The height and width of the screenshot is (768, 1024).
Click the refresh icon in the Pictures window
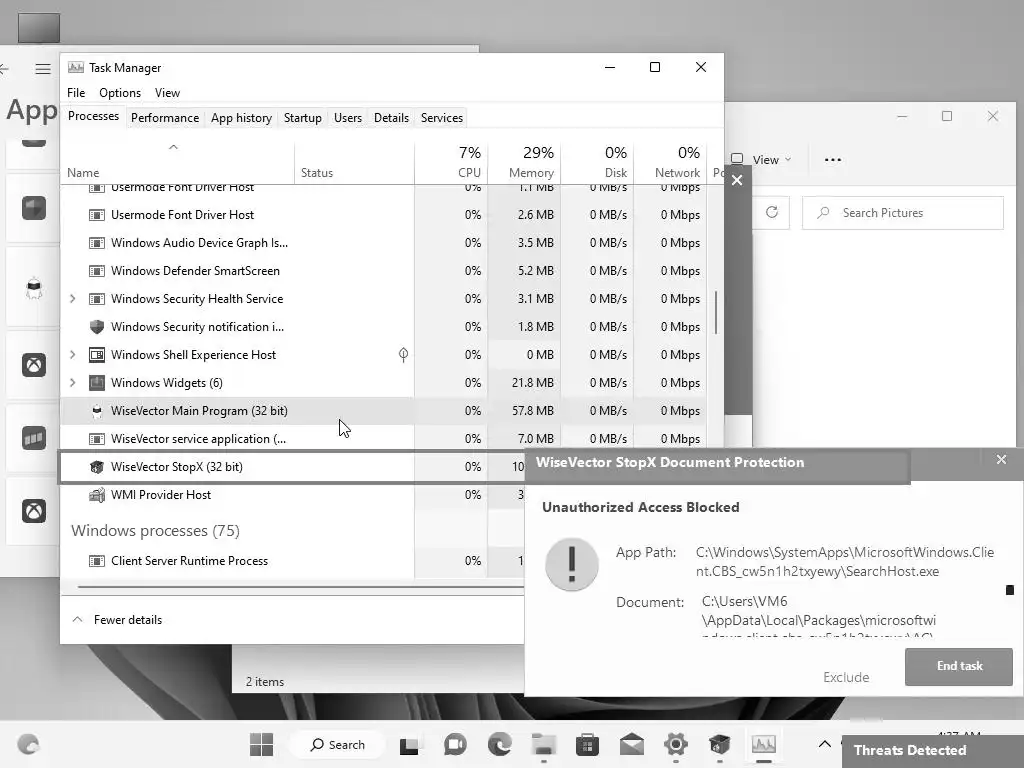tap(772, 212)
